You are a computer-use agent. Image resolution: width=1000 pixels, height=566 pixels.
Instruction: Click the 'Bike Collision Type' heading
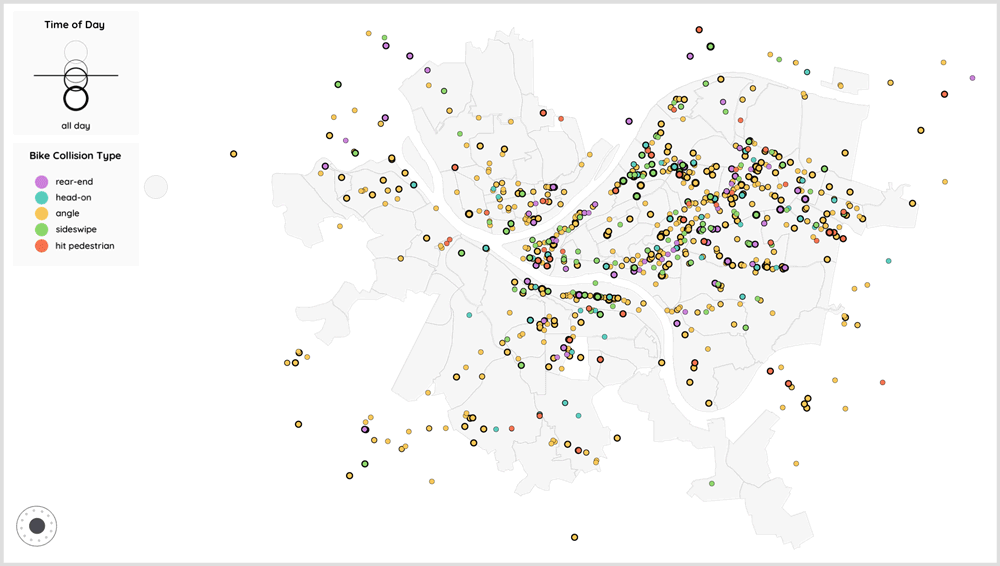click(75, 156)
